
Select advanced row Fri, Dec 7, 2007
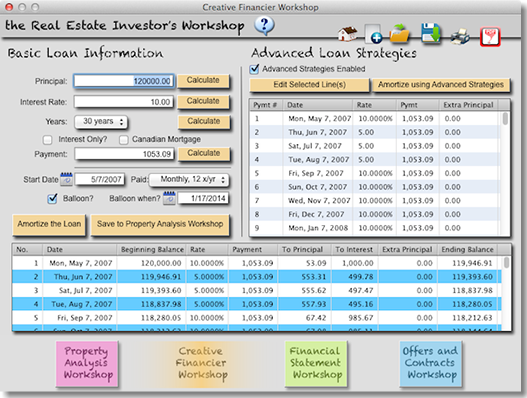(x=375, y=214)
